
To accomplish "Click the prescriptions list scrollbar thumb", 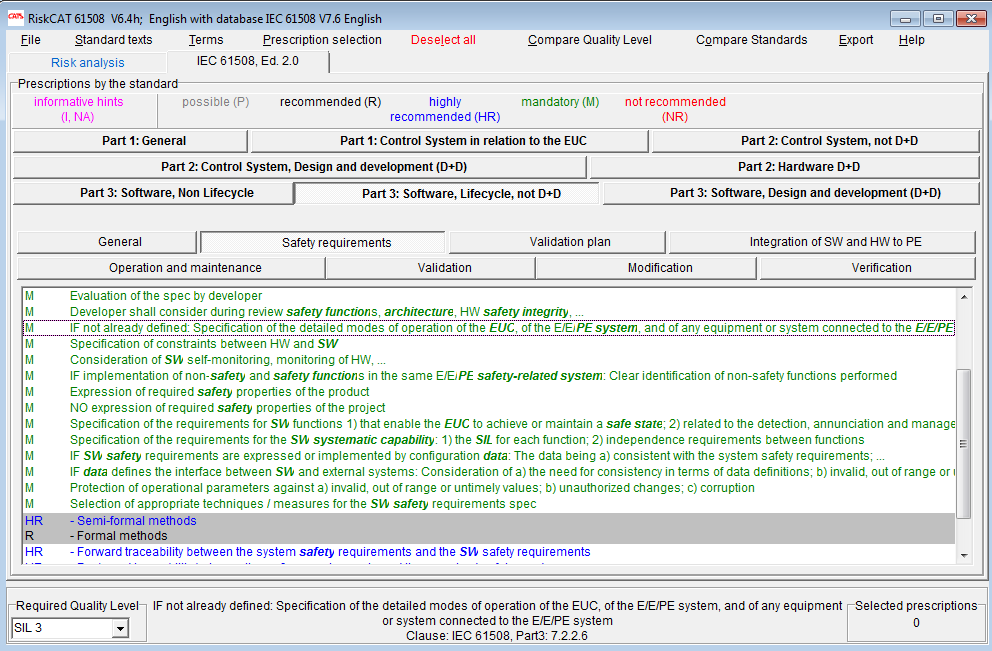I will point(964,443).
